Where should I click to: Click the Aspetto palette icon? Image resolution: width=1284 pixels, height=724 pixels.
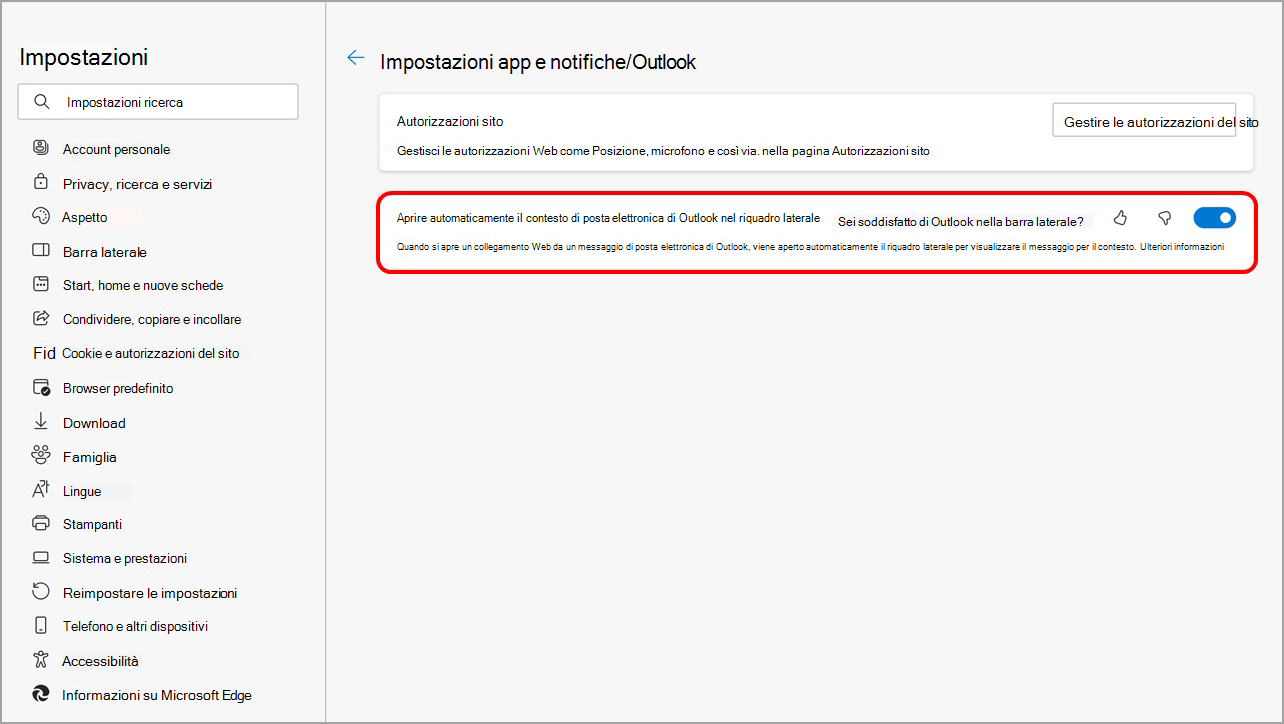[41, 216]
